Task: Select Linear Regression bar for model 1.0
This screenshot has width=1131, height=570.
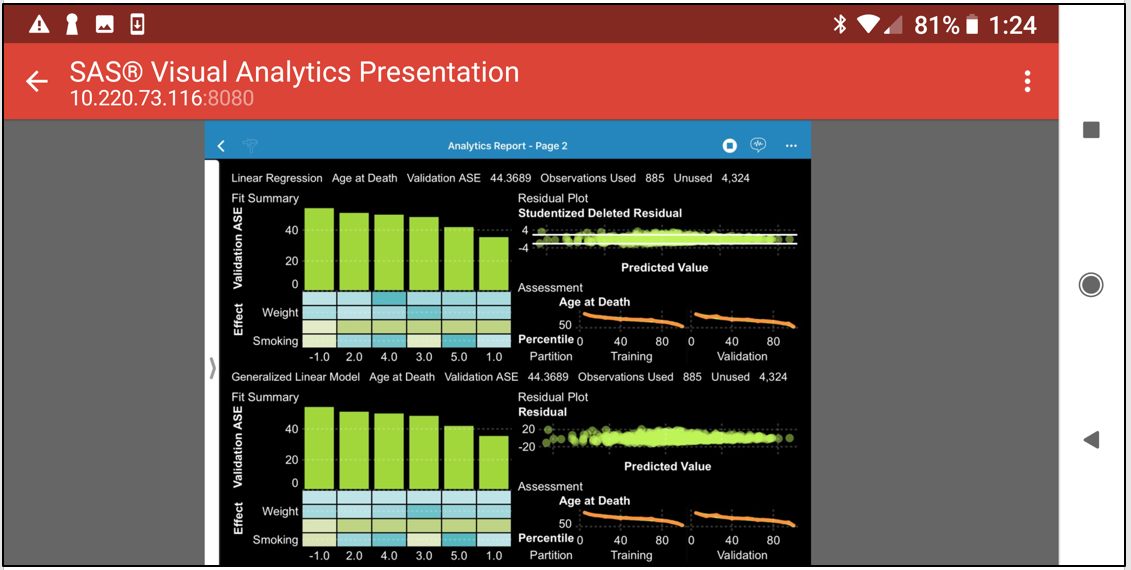Action: tap(494, 263)
